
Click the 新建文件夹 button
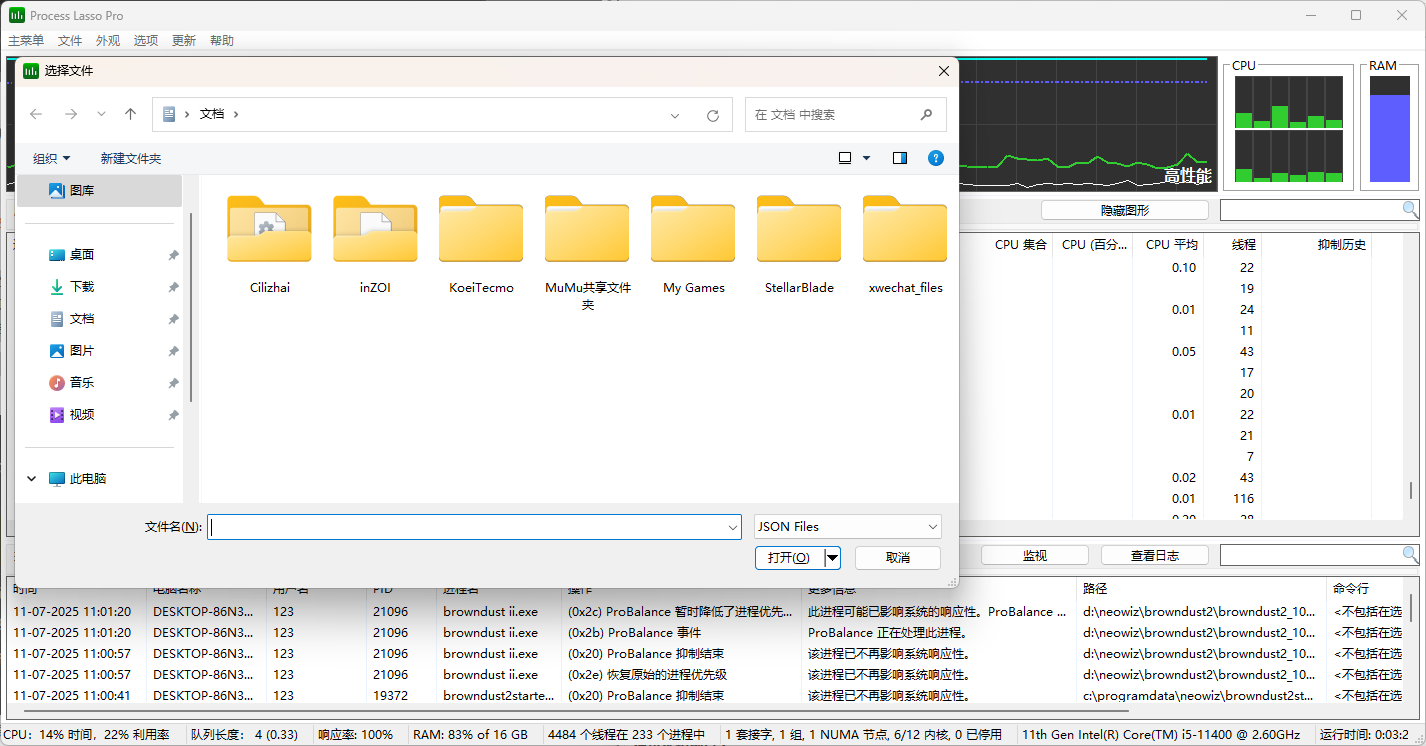[x=130, y=158]
